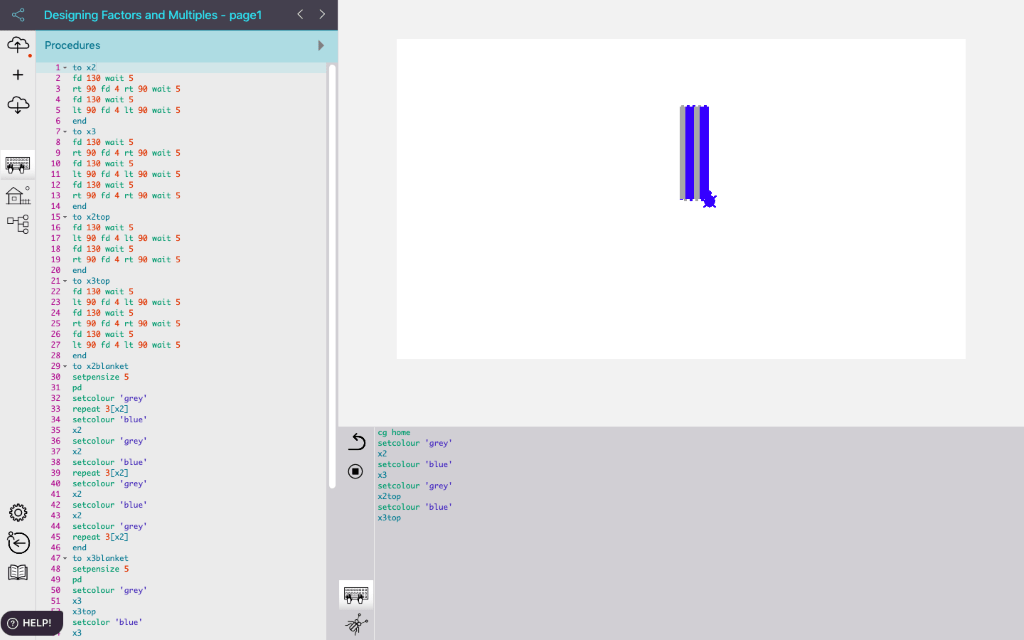Open the house icon in left sidebar
The height and width of the screenshot is (640, 1024).
[18, 195]
